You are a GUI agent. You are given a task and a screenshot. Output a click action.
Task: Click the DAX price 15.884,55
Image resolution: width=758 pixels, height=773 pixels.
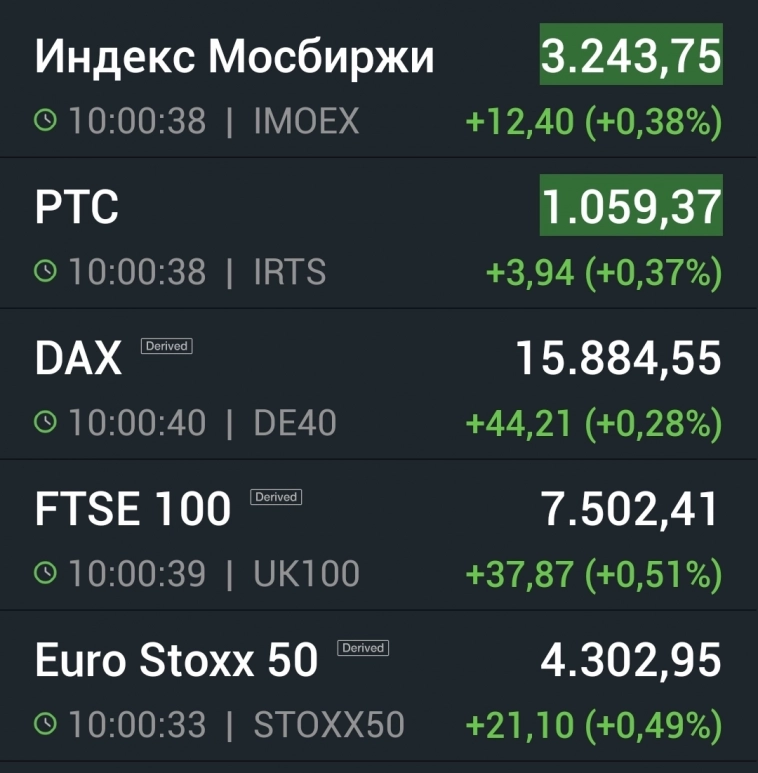point(618,358)
